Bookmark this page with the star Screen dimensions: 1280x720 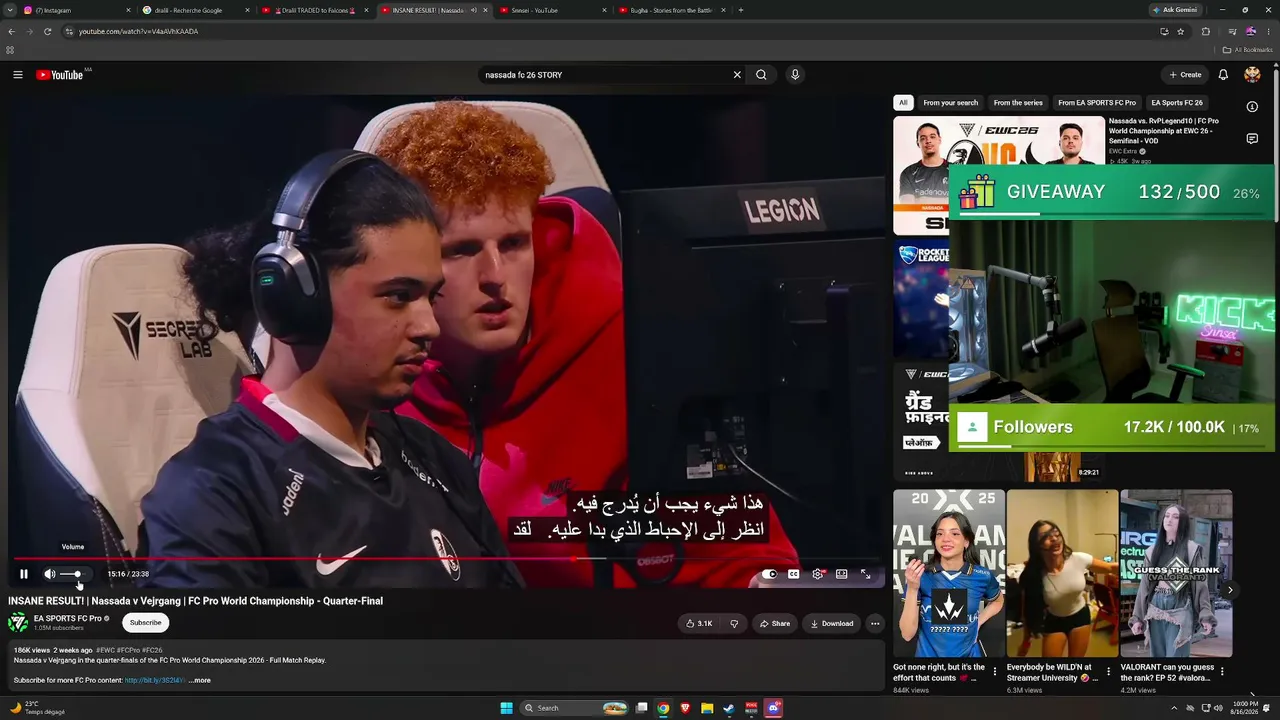pos(1181,31)
